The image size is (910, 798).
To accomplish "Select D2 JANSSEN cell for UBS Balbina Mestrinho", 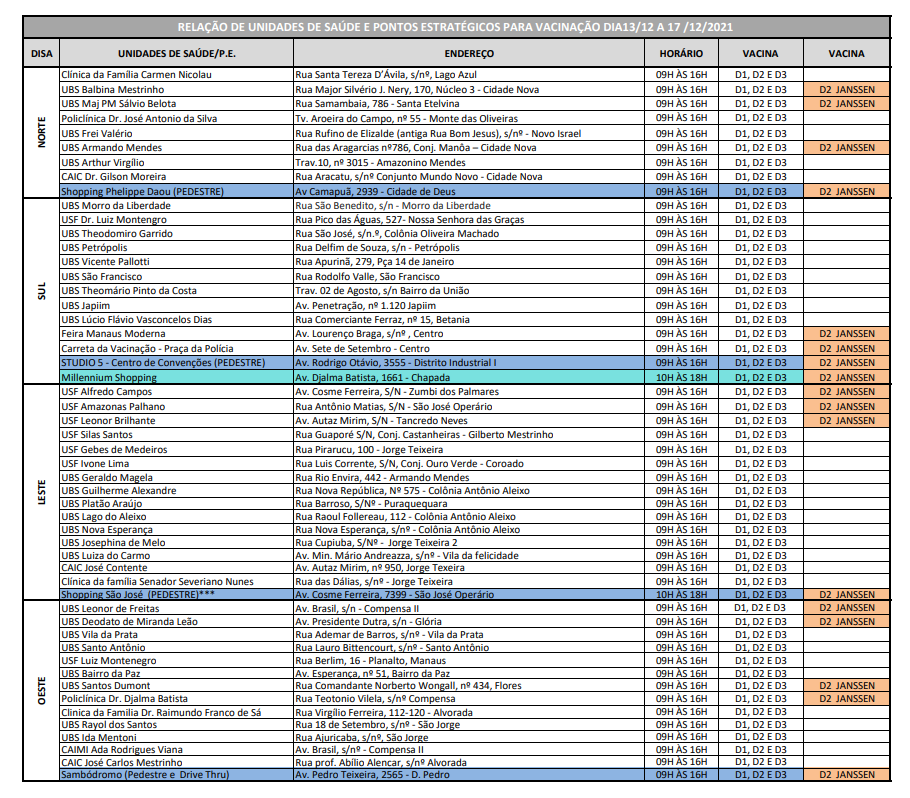I will [x=846, y=89].
